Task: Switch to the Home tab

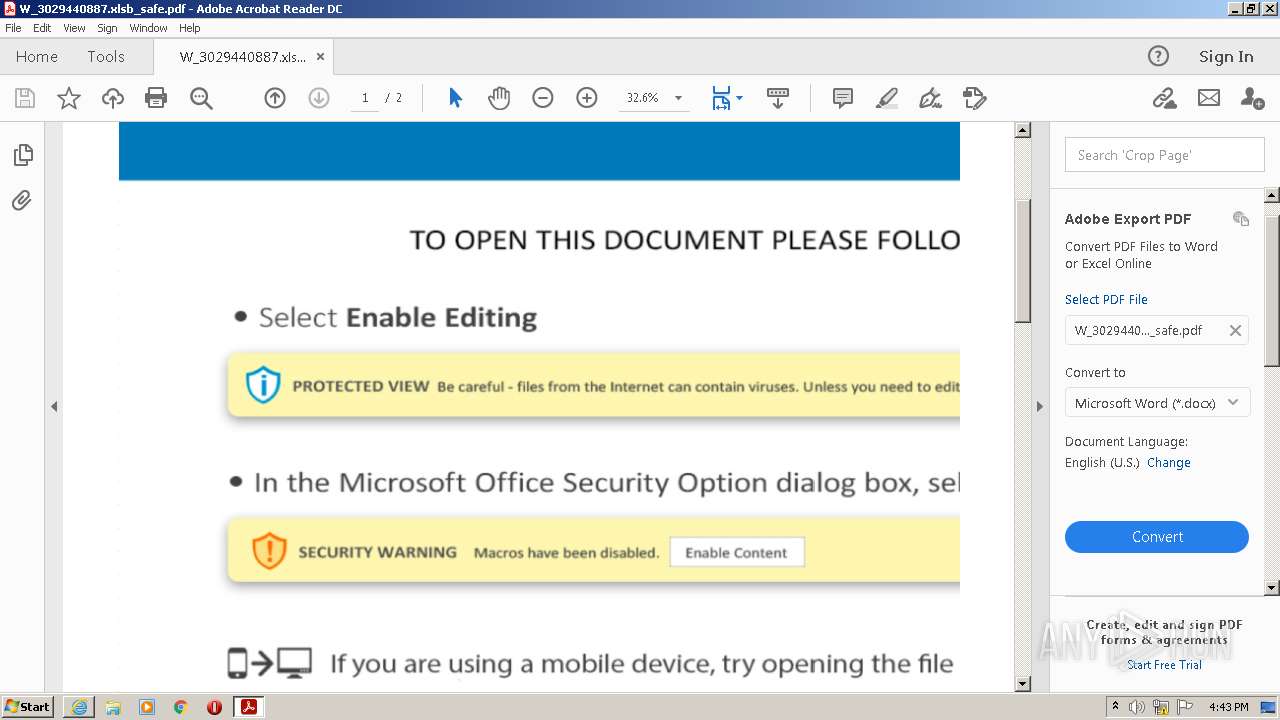Action: [x=37, y=57]
